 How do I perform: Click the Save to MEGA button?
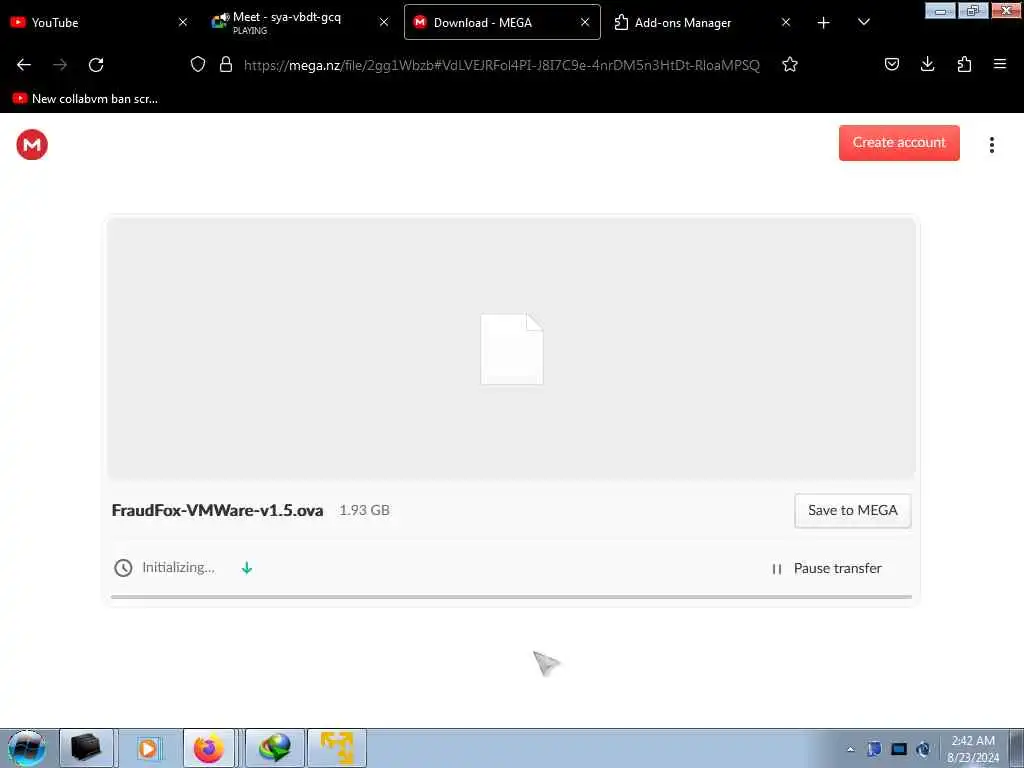click(x=853, y=511)
